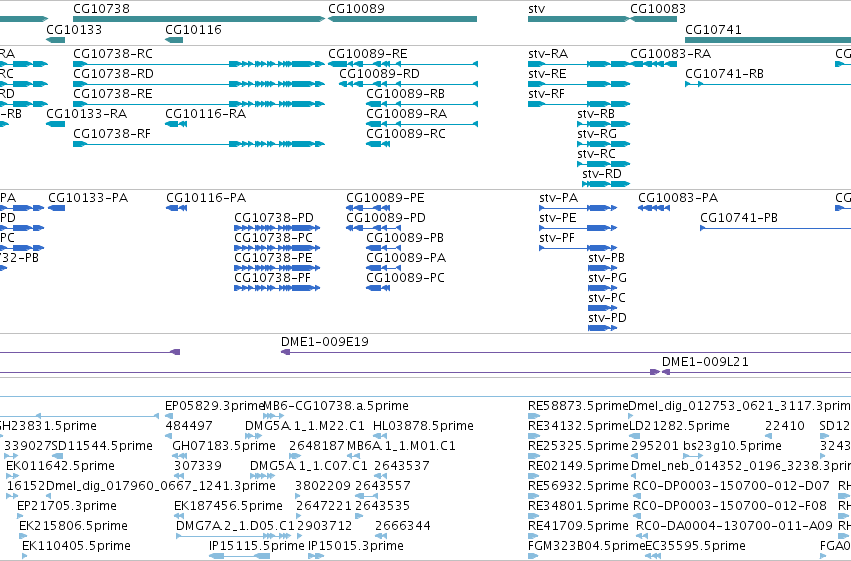Select the CG10083 gene arrow
The height and width of the screenshot is (561, 851).
coord(653,19)
